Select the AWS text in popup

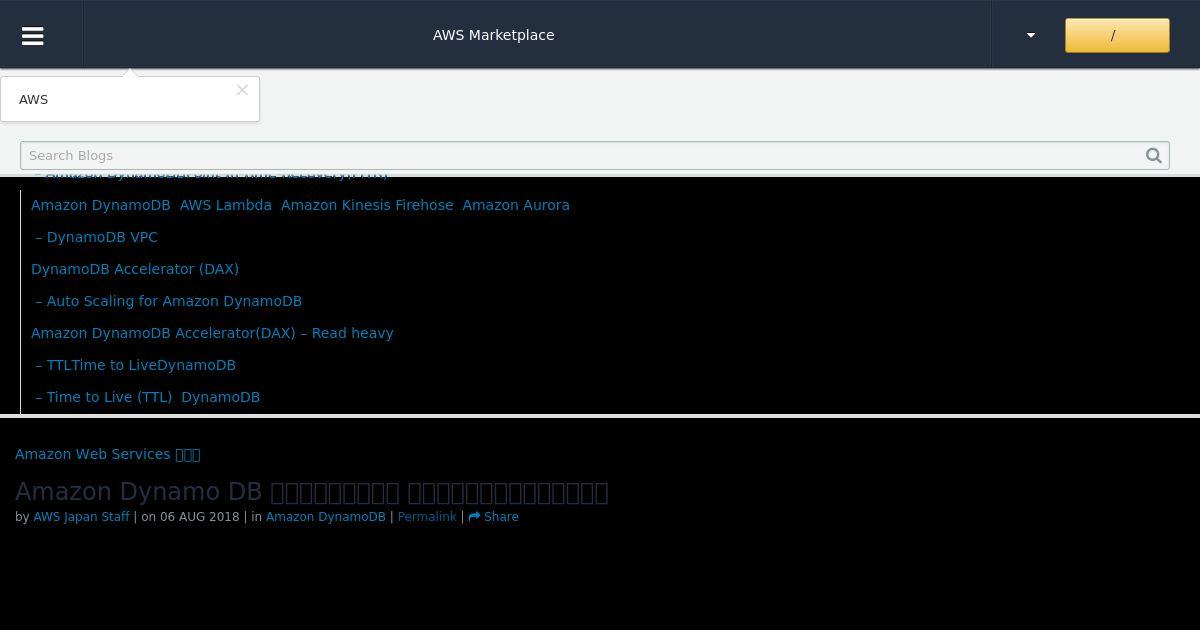pyautogui.click(x=33, y=99)
